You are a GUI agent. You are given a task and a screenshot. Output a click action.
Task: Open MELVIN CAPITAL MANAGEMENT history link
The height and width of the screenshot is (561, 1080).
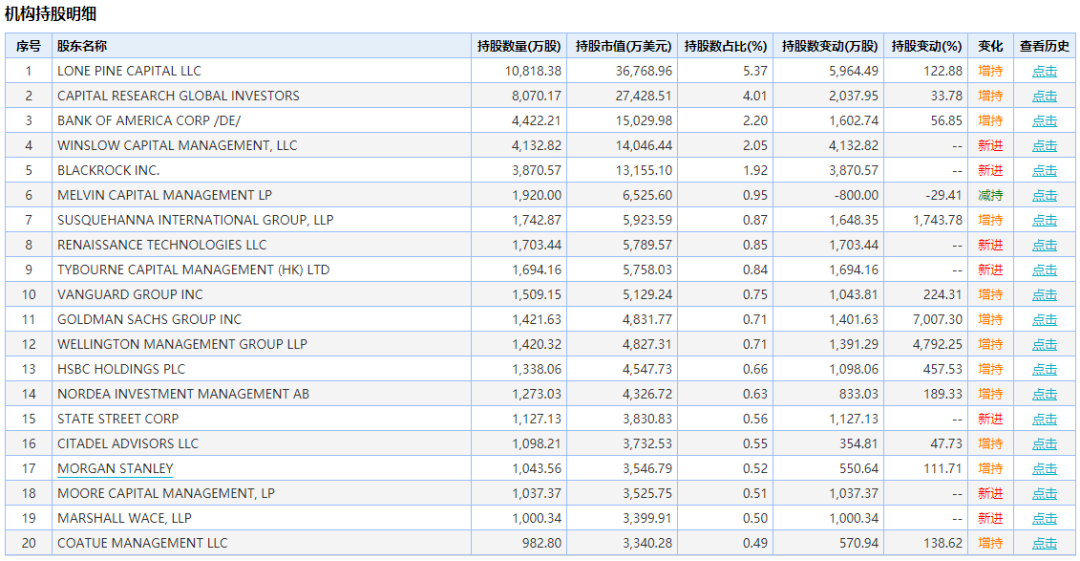click(1044, 195)
